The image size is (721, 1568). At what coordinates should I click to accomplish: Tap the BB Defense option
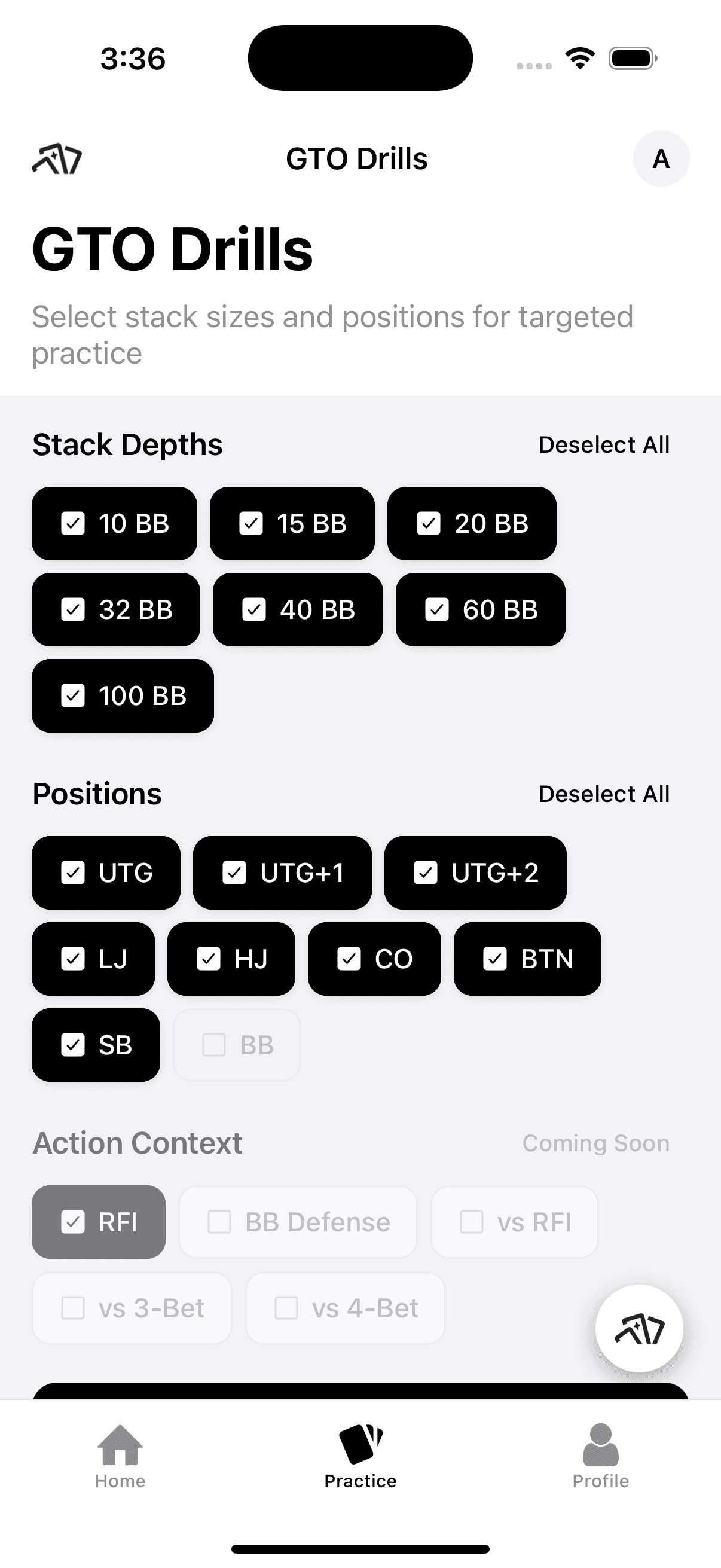(x=298, y=1222)
